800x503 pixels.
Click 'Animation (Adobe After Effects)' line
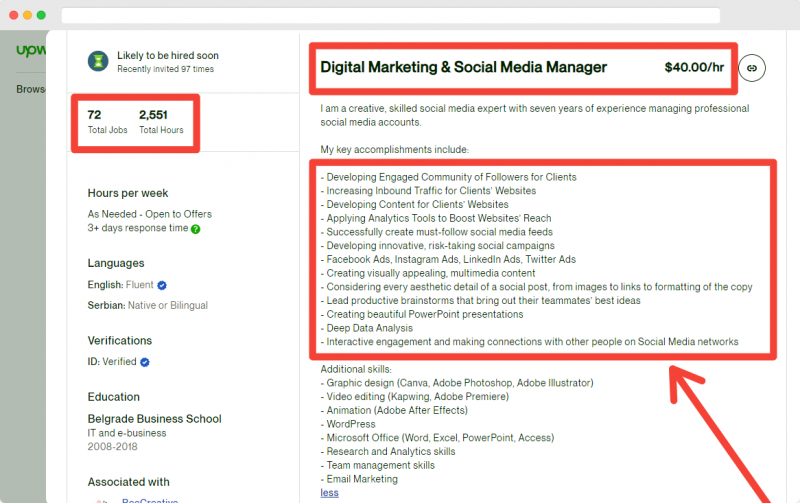[x=394, y=411]
